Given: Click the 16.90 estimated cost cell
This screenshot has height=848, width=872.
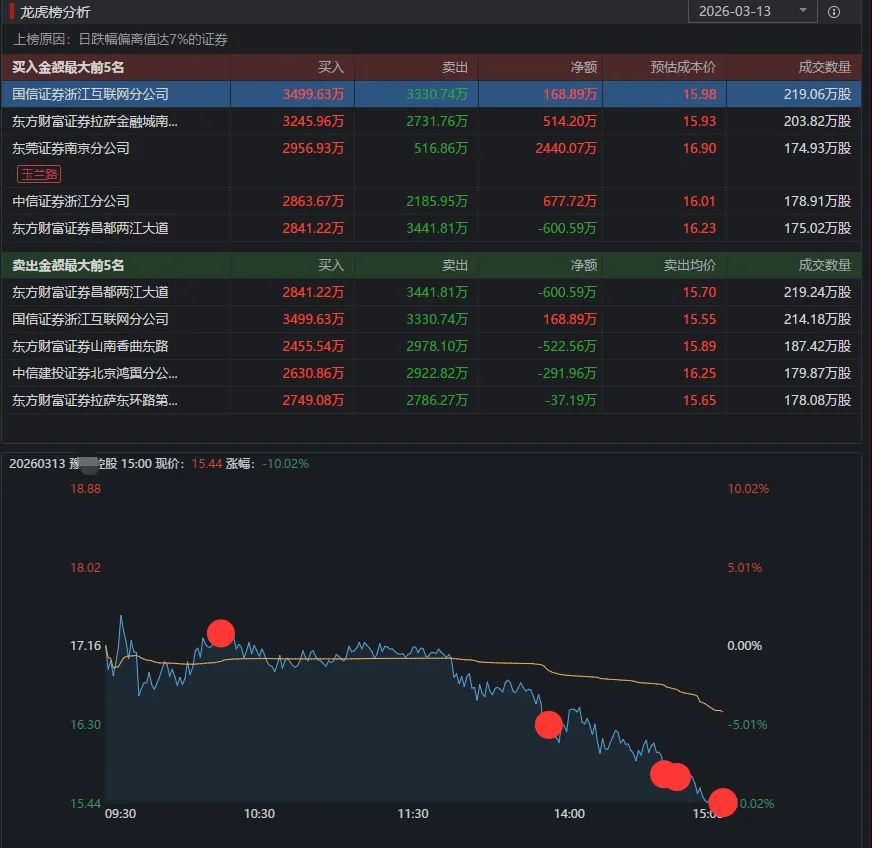Looking at the screenshot, I should point(699,148).
